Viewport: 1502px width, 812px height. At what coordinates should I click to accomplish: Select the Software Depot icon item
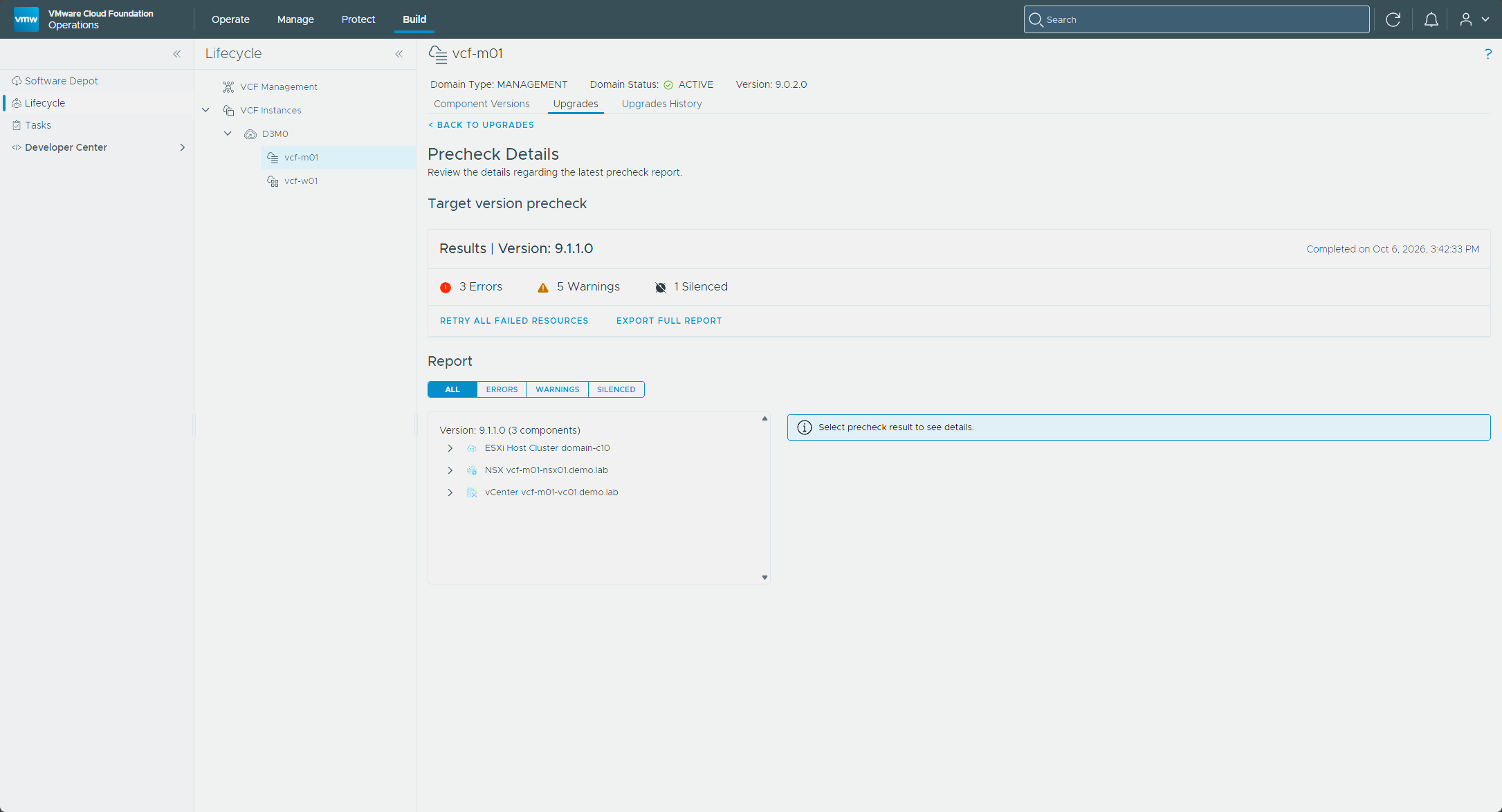pyautogui.click(x=17, y=81)
